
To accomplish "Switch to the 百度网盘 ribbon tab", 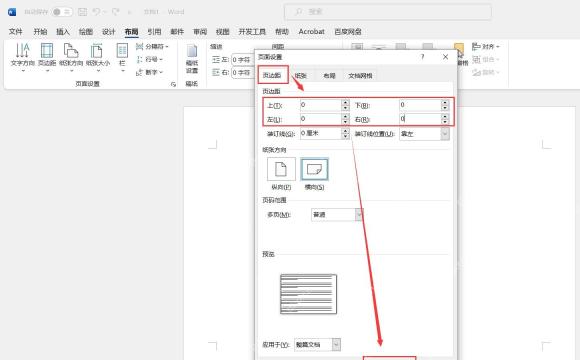I will click(x=348, y=32).
